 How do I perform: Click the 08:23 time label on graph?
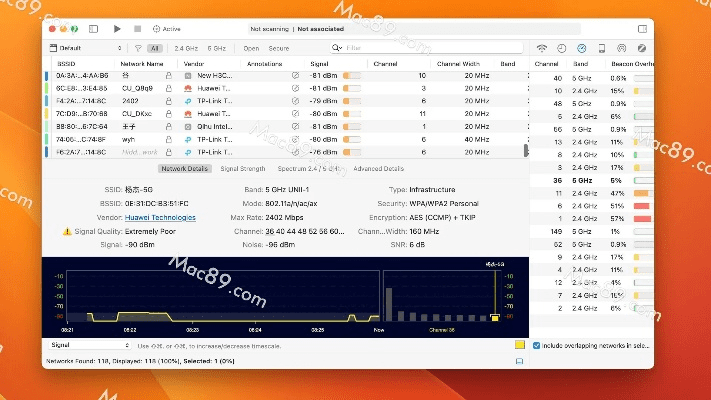click(x=192, y=330)
